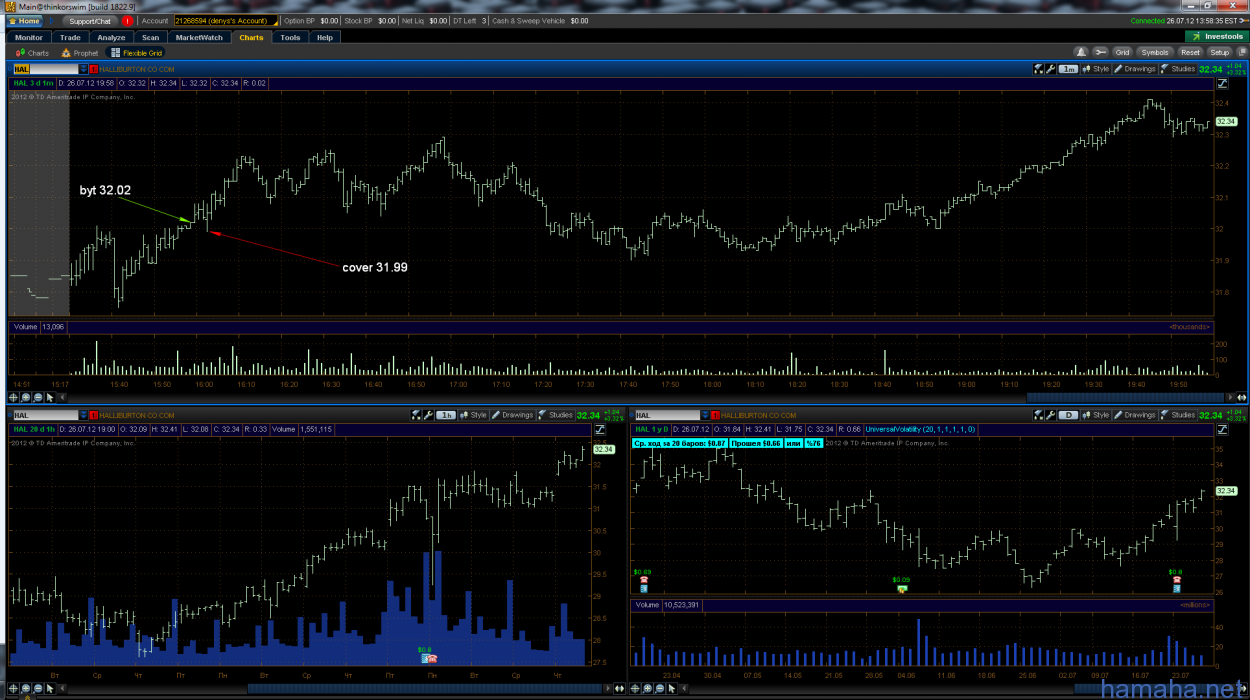Open Studies menu of top chart
Image resolution: width=1250 pixels, height=700 pixels.
[x=1179, y=69]
